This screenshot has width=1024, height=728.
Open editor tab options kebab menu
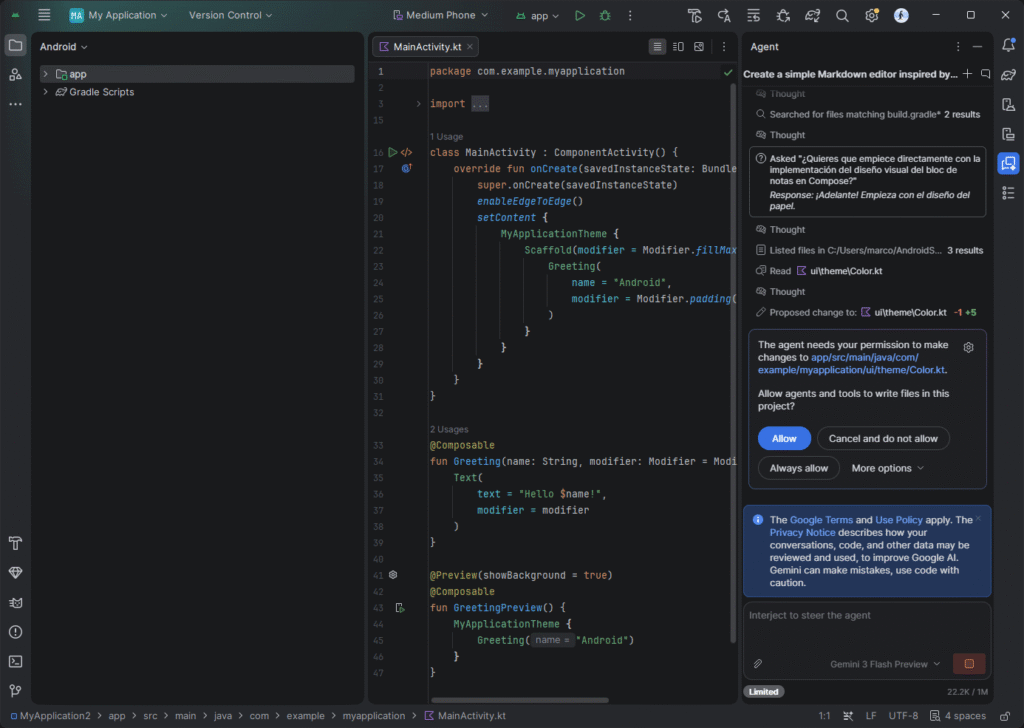pyautogui.click(x=724, y=46)
